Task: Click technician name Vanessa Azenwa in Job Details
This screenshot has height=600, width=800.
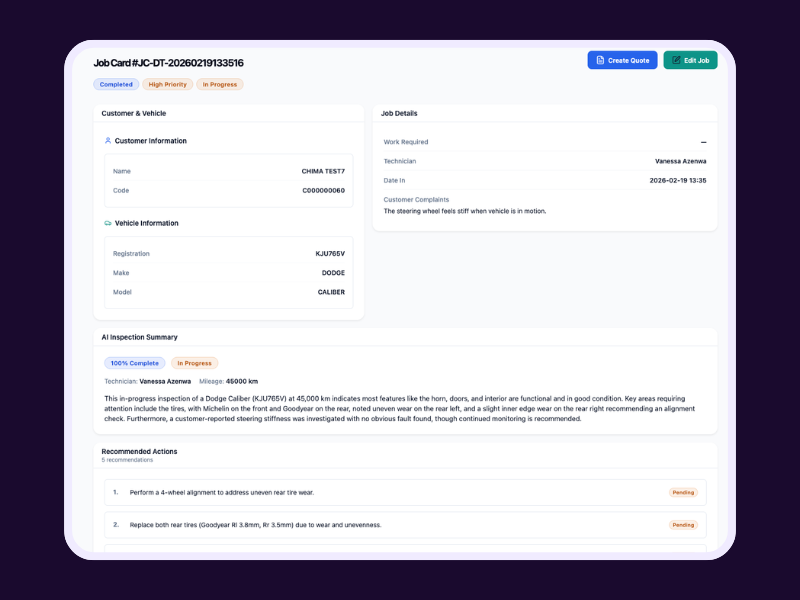Action: 680,161
